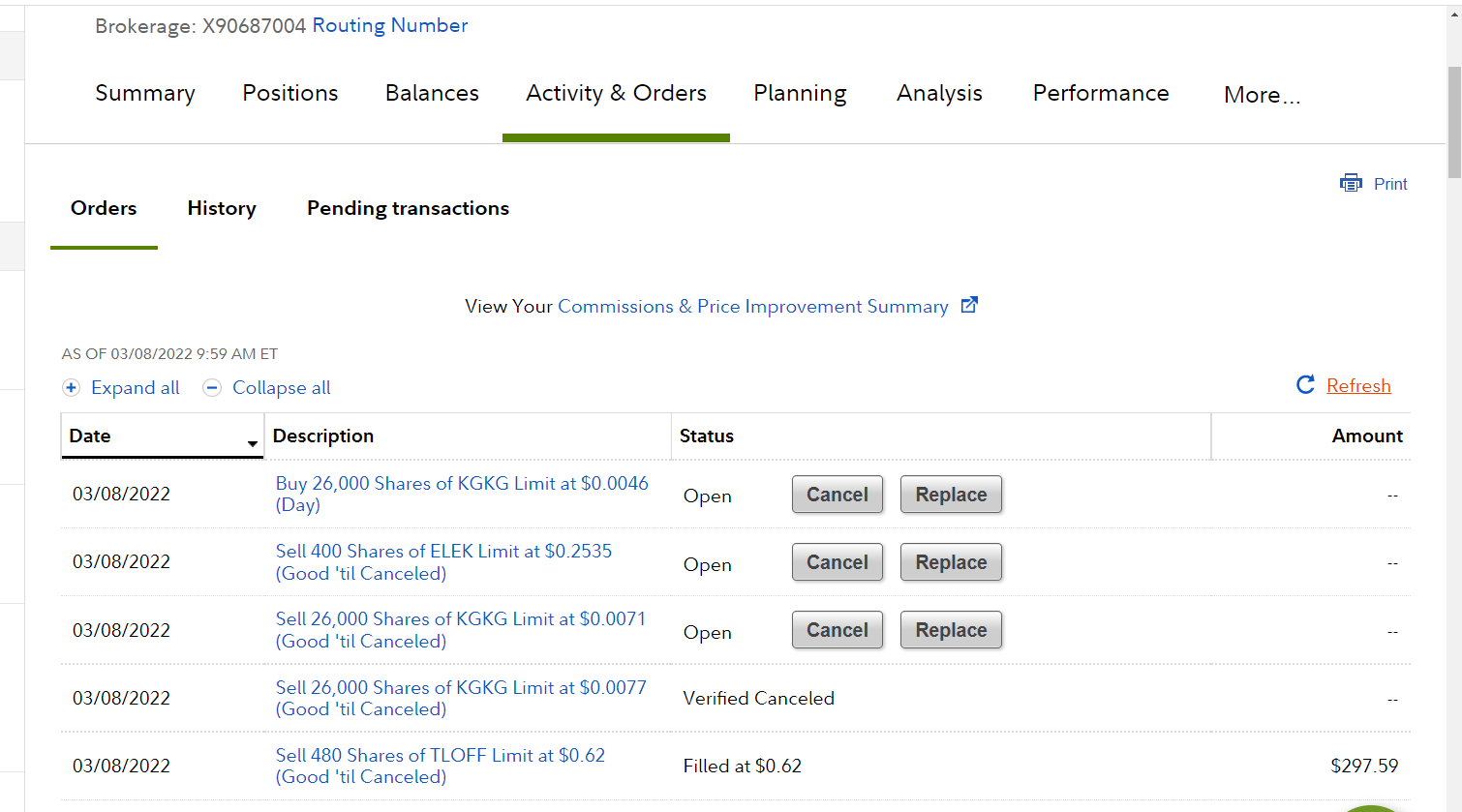Sort orders using the Date column arrow
This screenshot has width=1462, height=812.
click(252, 443)
